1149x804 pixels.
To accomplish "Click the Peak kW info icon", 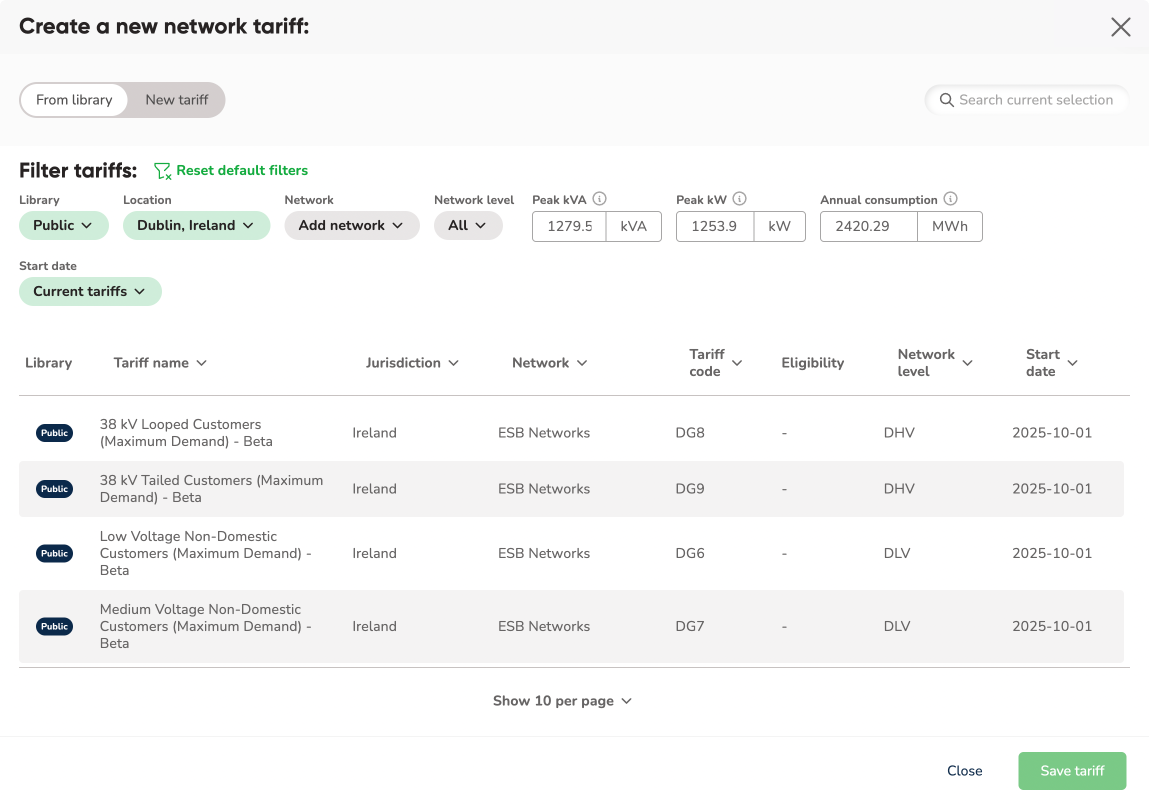I will coord(739,199).
